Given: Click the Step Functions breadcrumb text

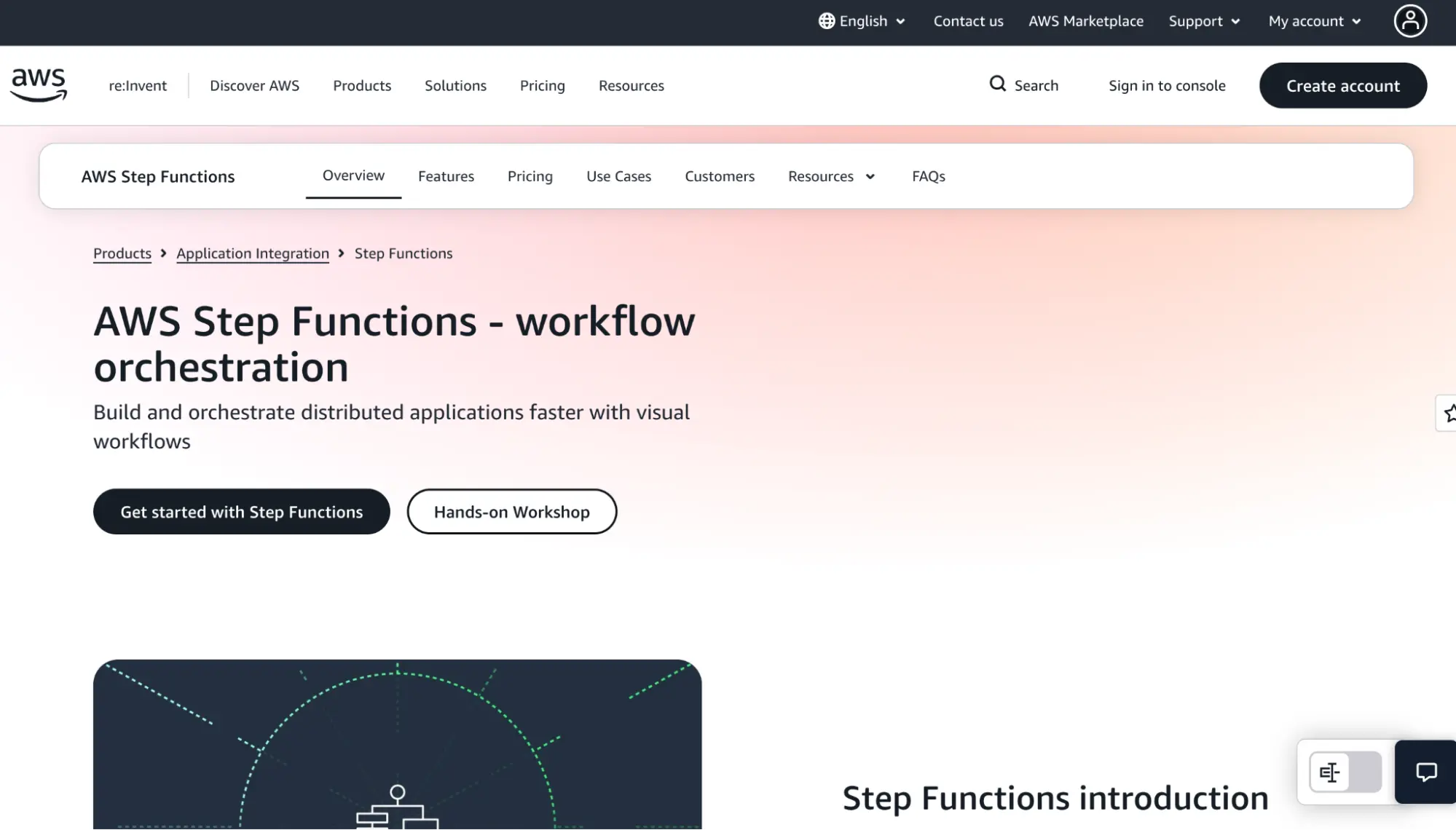Looking at the screenshot, I should pyautogui.click(x=404, y=253).
